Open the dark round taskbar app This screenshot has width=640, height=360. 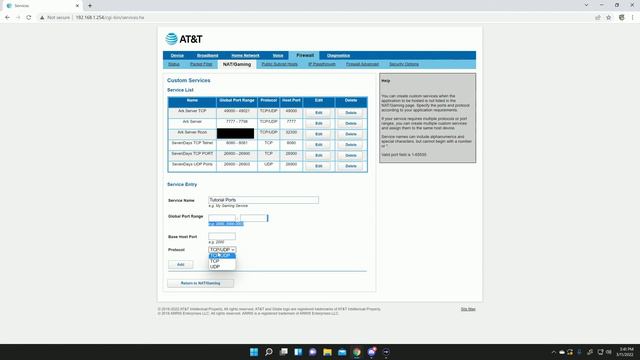[x=386, y=352]
